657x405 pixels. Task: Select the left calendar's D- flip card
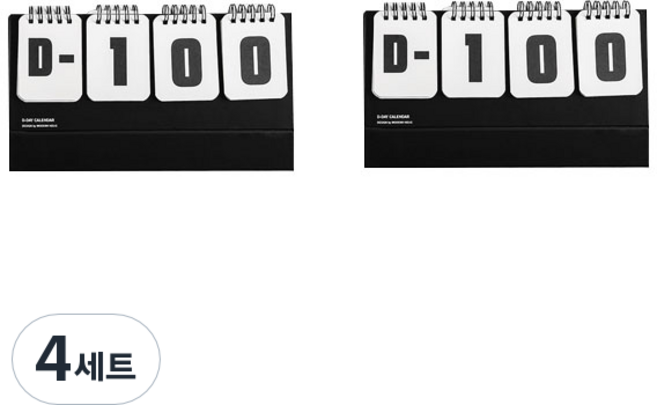[50, 58]
